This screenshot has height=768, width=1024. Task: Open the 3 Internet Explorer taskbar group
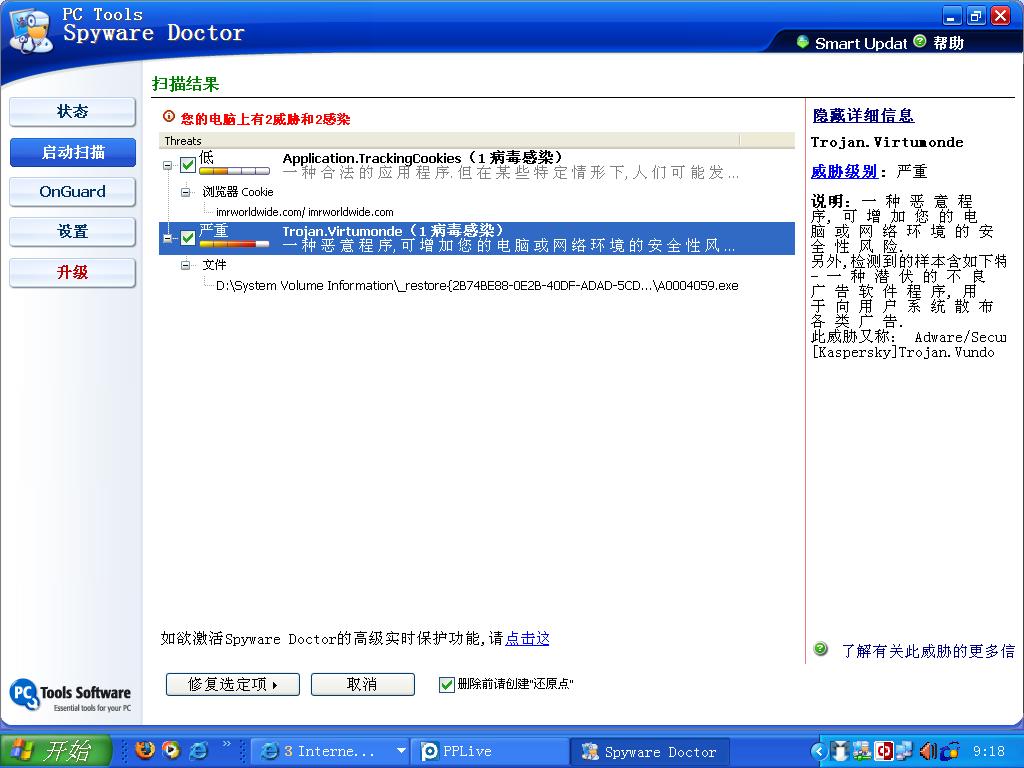[331, 752]
